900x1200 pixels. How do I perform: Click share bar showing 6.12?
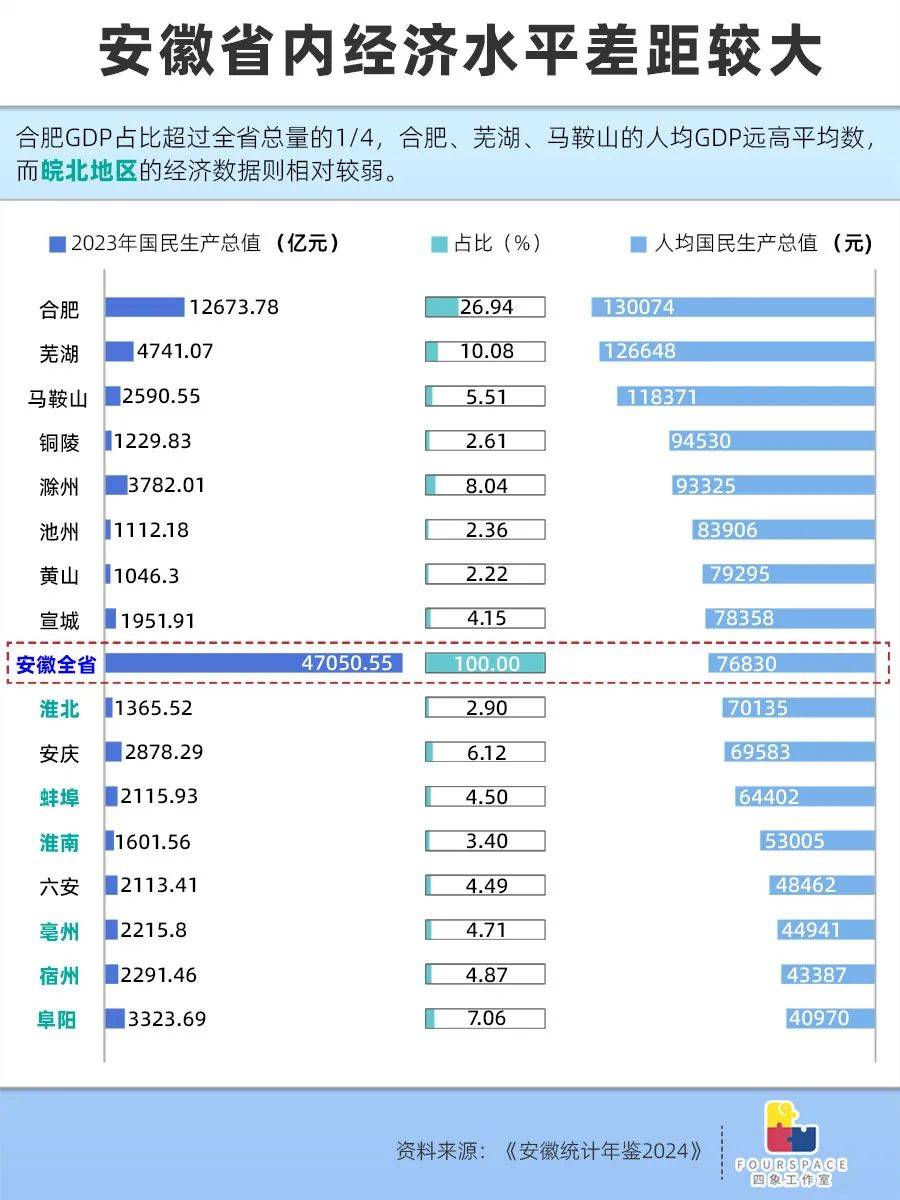pyautogui.click(x=485, y=752)
